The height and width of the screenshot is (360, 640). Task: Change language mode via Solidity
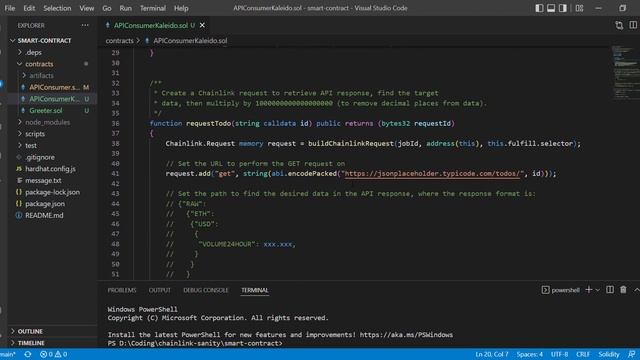609,354
